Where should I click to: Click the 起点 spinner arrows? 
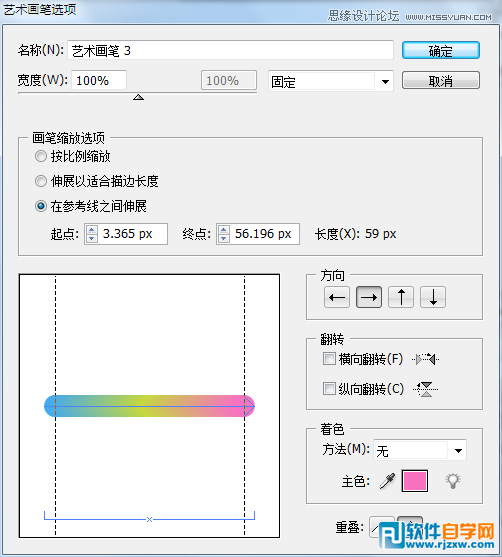tap(92, 234)
